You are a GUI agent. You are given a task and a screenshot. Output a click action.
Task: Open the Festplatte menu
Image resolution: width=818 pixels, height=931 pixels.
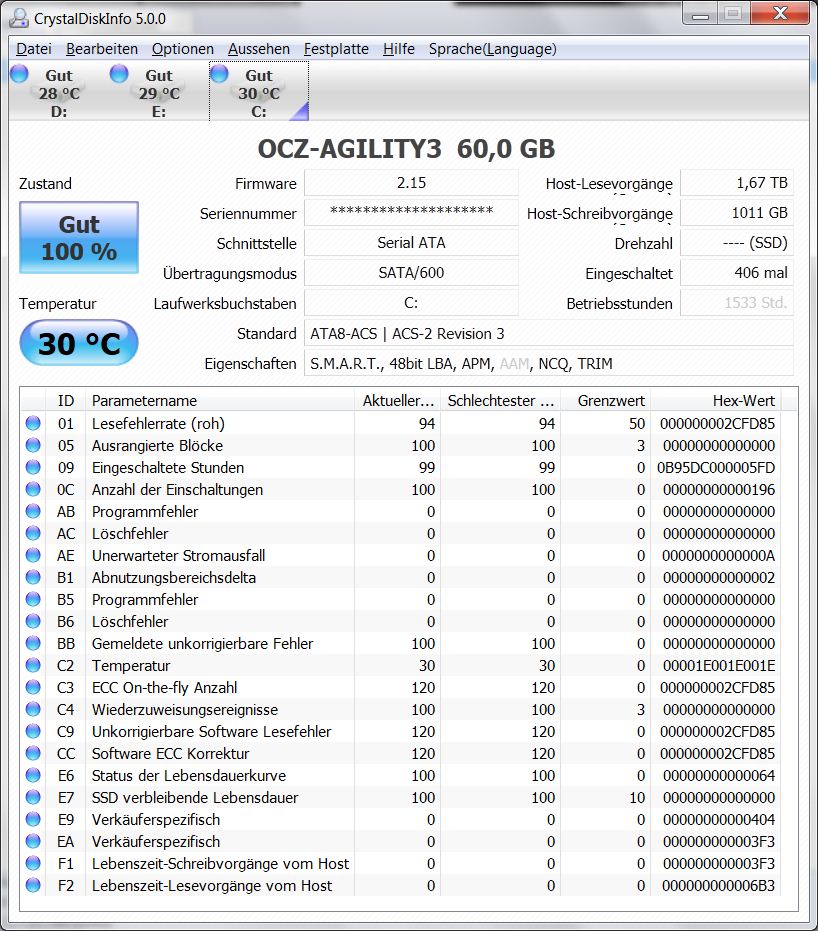pyautogui.click(x=336, y=49)
